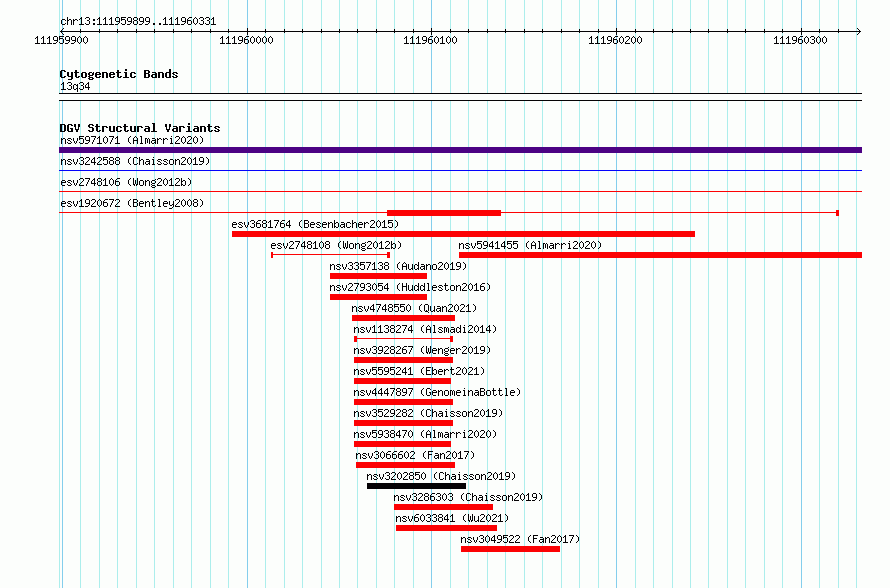Select the nsv2793054 red variant bar
Image resolution: width=890 pixels, height=588 pixels.
click(x=379, y=297)
